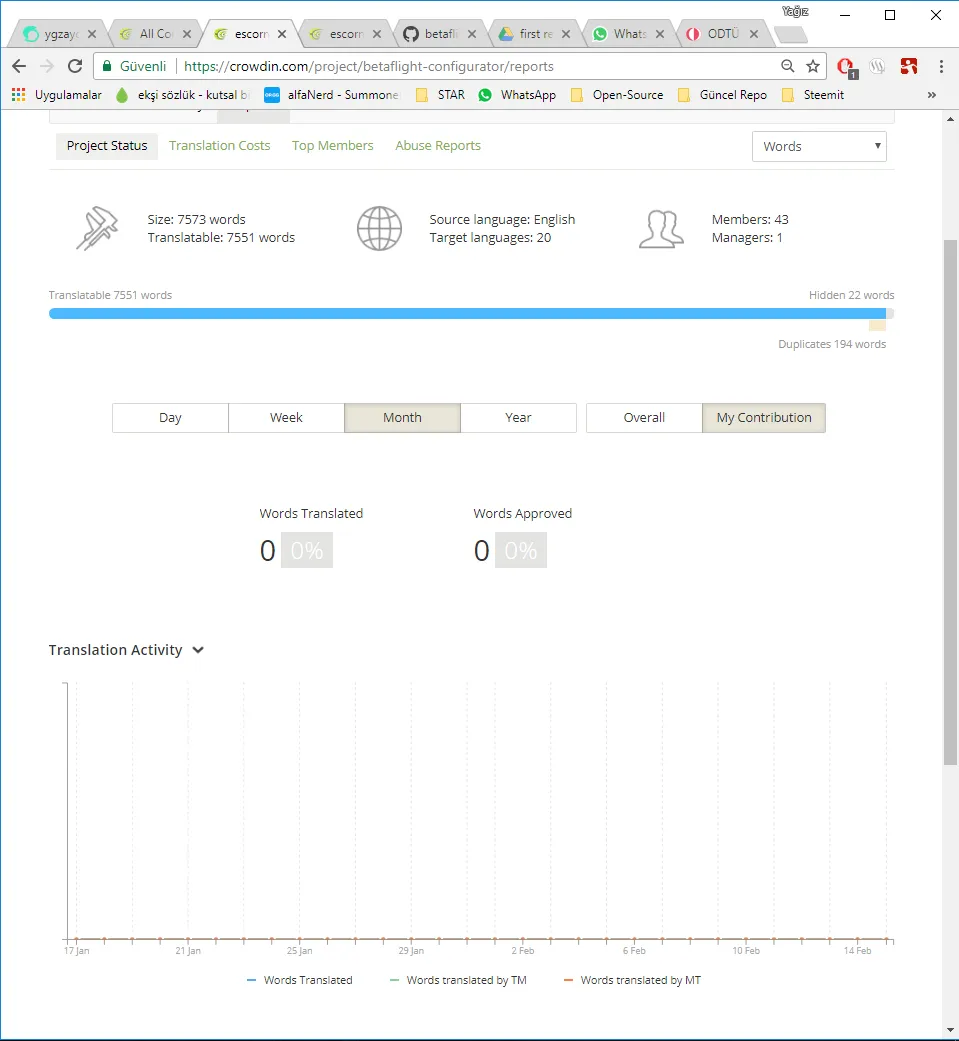The height and width of the screenshot is (1041, 959).
Task: Open a new tab button
Action: coord(790,34)
